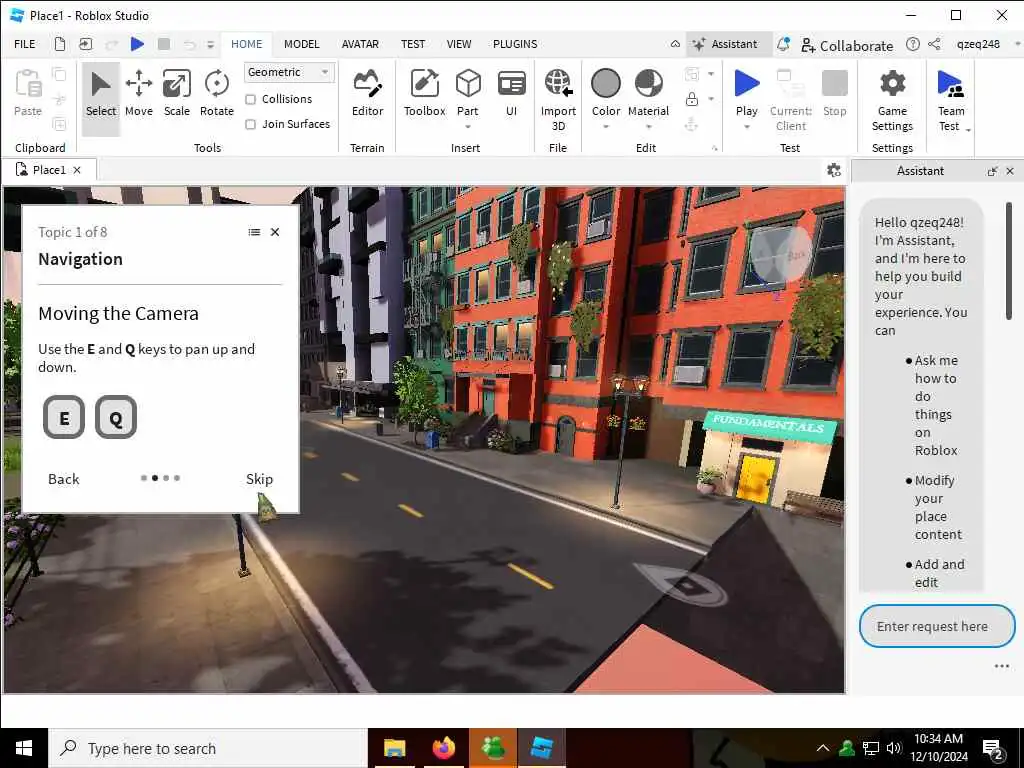
Task: Click the Assistant request input field
Action: click(x=936, y=626)
